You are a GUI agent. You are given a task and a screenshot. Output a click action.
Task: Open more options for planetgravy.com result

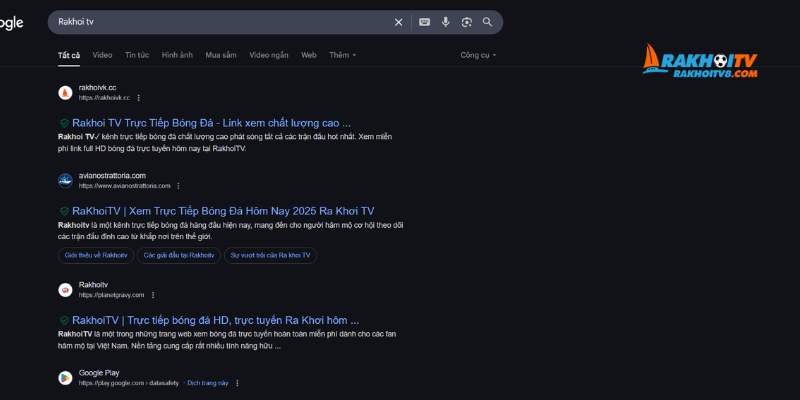click(153, 295)
